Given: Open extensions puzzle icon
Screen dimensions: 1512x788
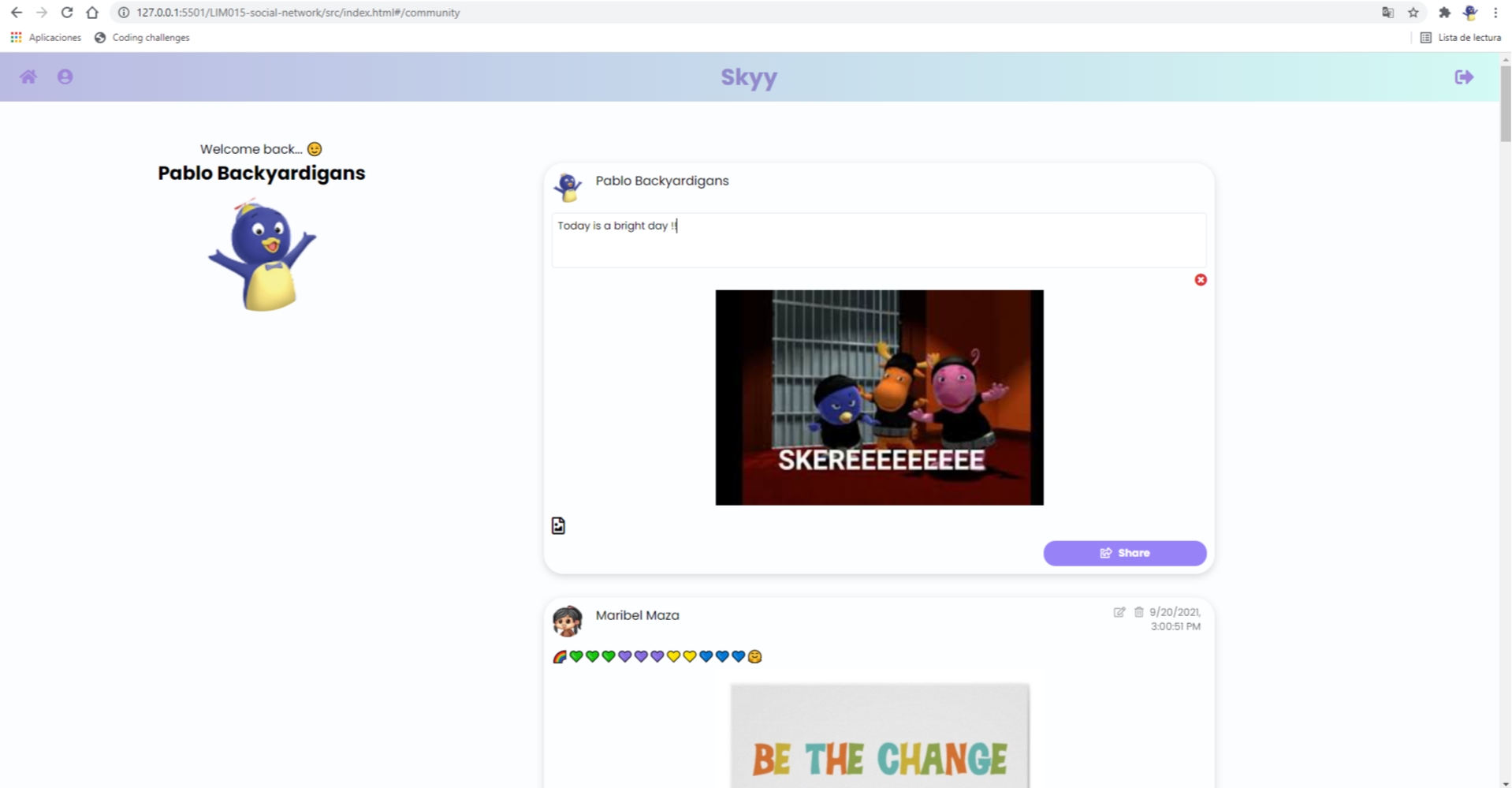Looking at the screenshot, I should [x=1444, y=13].
